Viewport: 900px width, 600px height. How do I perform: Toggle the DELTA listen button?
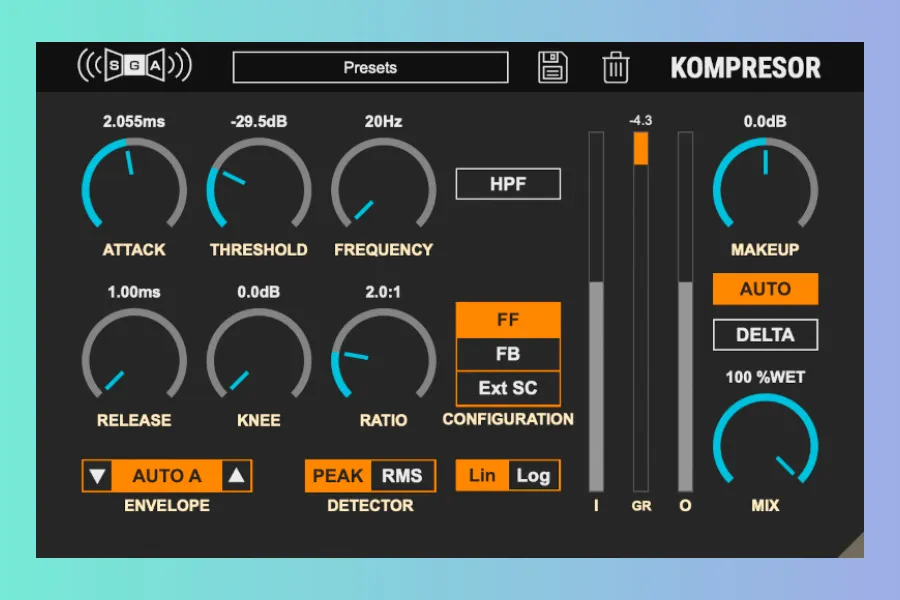click(765, 335)
